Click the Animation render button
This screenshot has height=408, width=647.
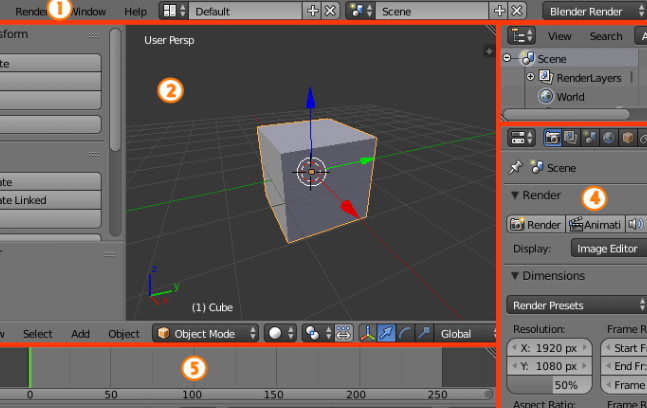point(595,224)
